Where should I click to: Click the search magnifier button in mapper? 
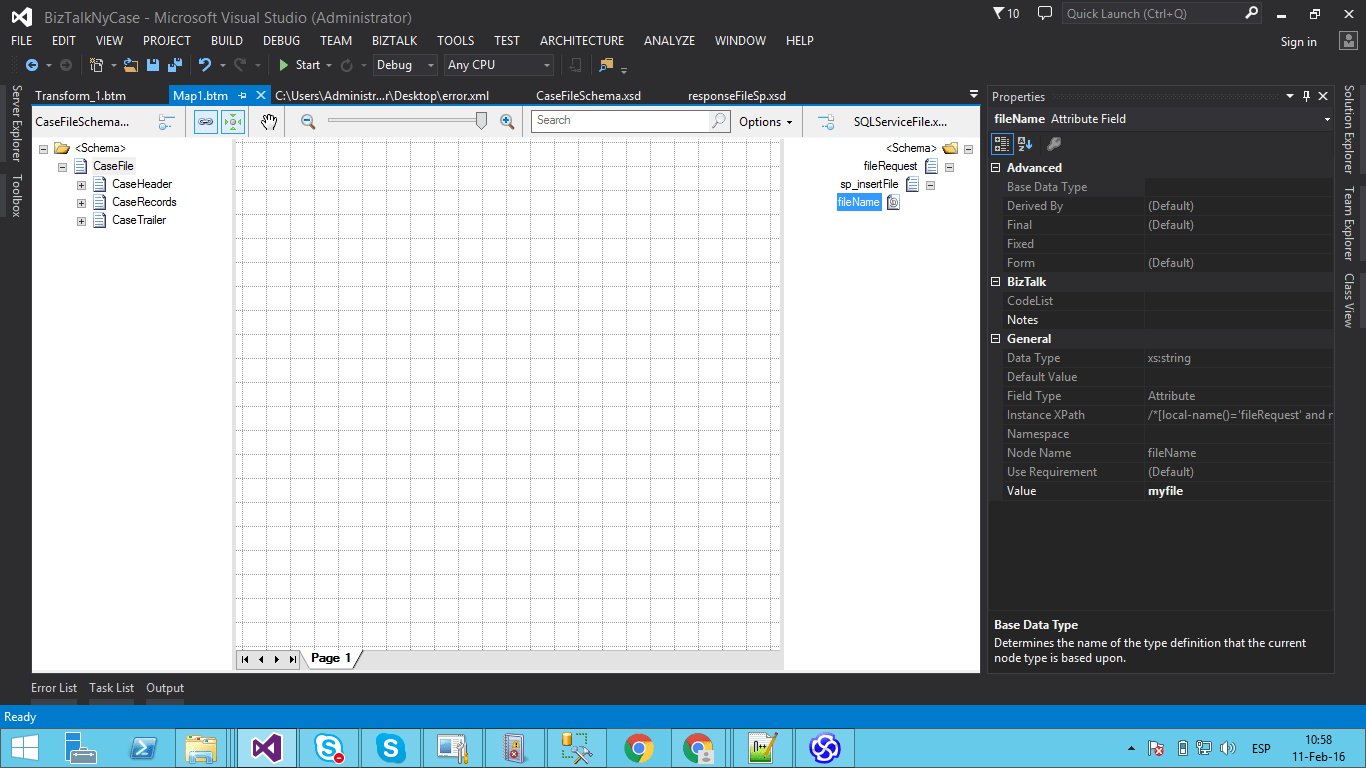719,121
